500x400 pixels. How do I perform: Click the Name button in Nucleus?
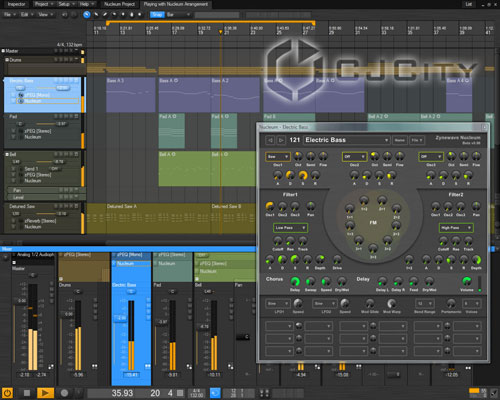(400, 140)
